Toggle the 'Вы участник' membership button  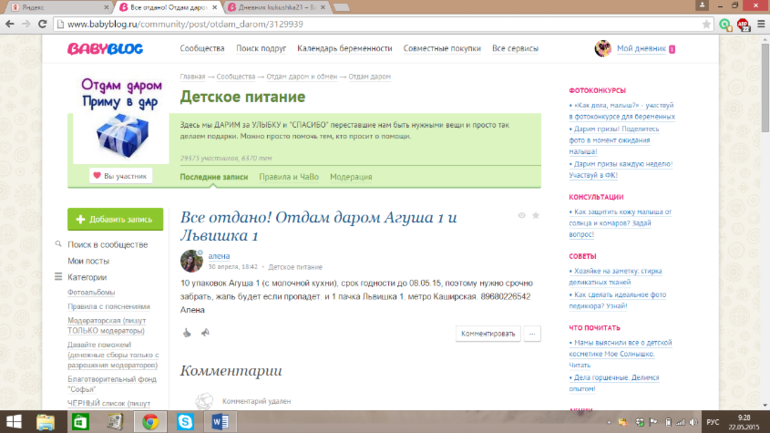(x=120, y=176)
